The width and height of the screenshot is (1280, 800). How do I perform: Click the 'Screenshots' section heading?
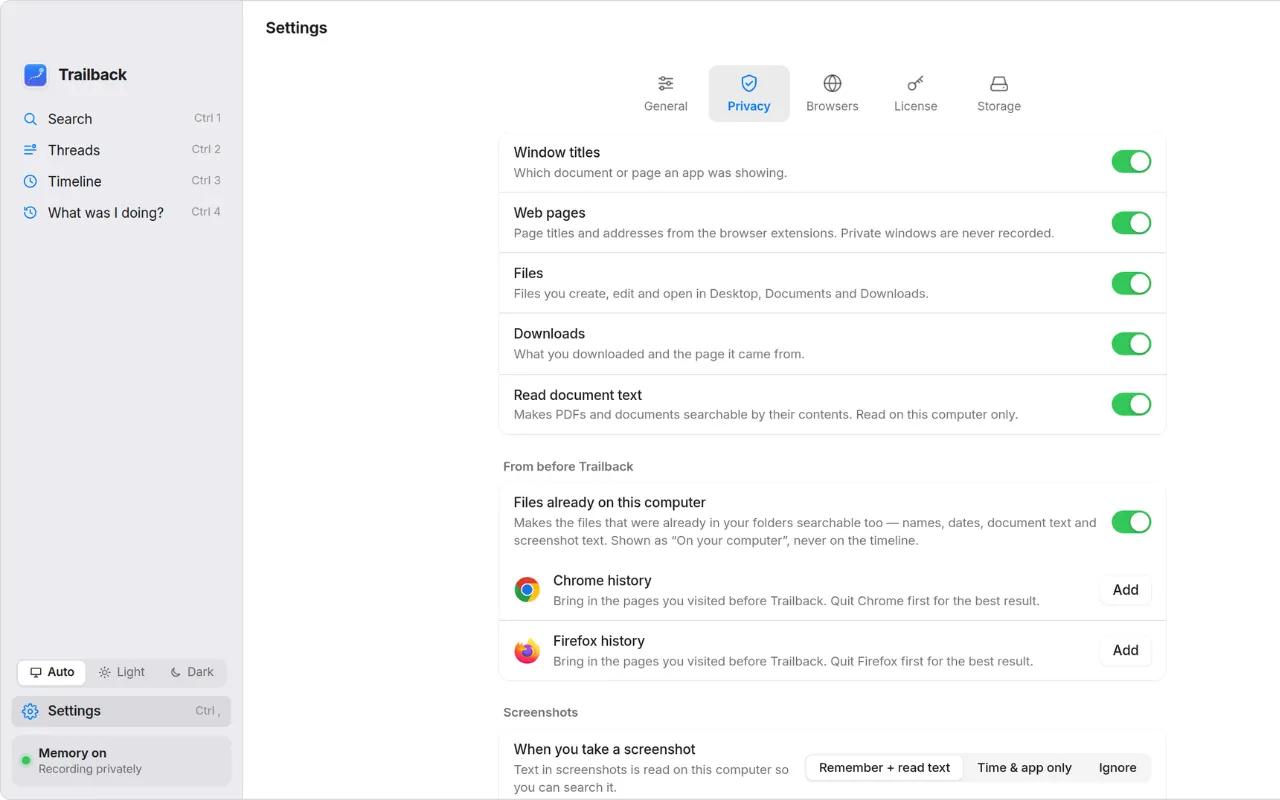point(541,713)
